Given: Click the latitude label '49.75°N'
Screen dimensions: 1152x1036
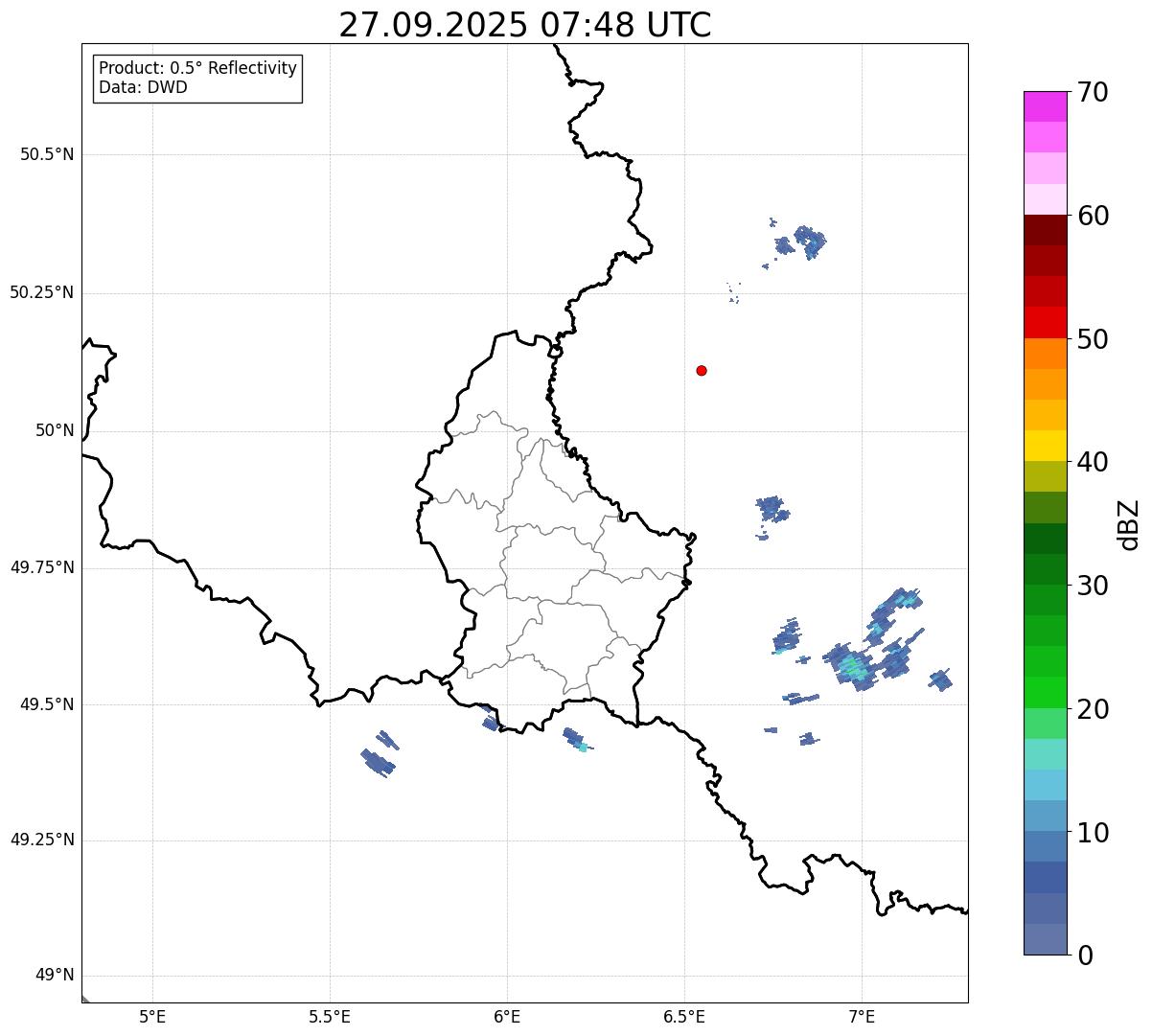Looking at the screenshot, I should point(42,568).
